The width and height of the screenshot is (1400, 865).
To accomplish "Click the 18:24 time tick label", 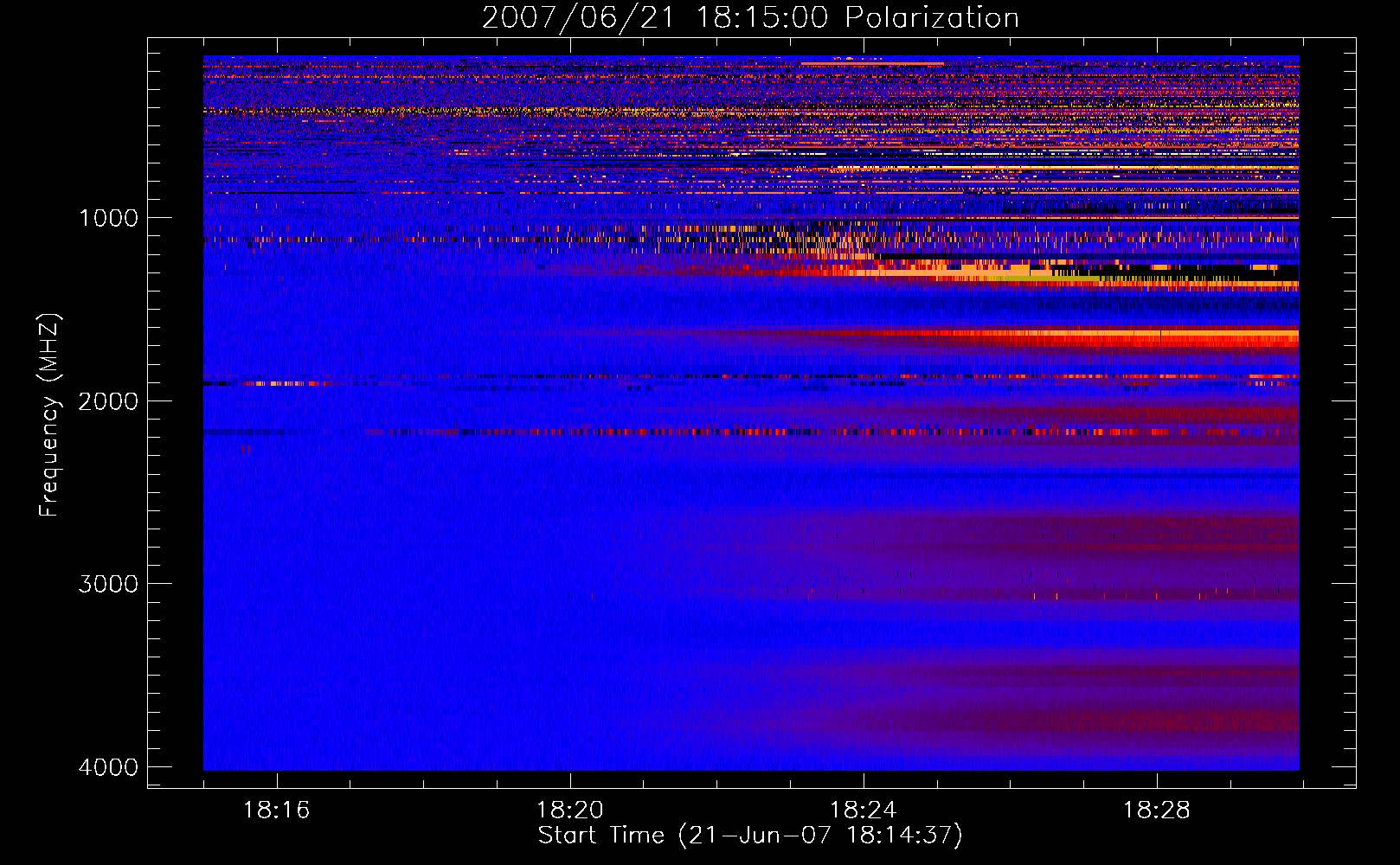I will pyautogui.click(x=863, y=811).
